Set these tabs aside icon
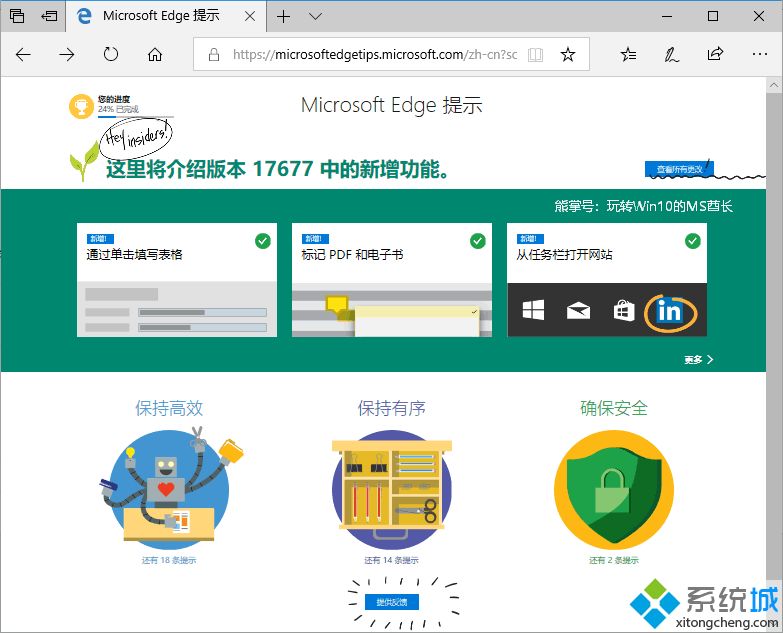Viewport: 783px width, 633px height. [x=49, y=16]
